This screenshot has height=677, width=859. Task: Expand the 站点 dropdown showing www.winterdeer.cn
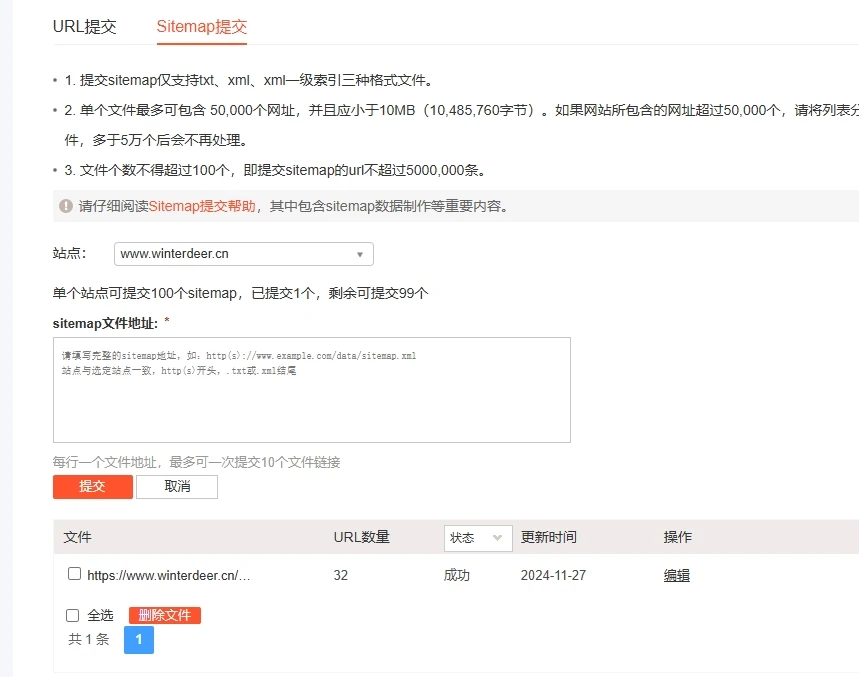tap(243, 254)
